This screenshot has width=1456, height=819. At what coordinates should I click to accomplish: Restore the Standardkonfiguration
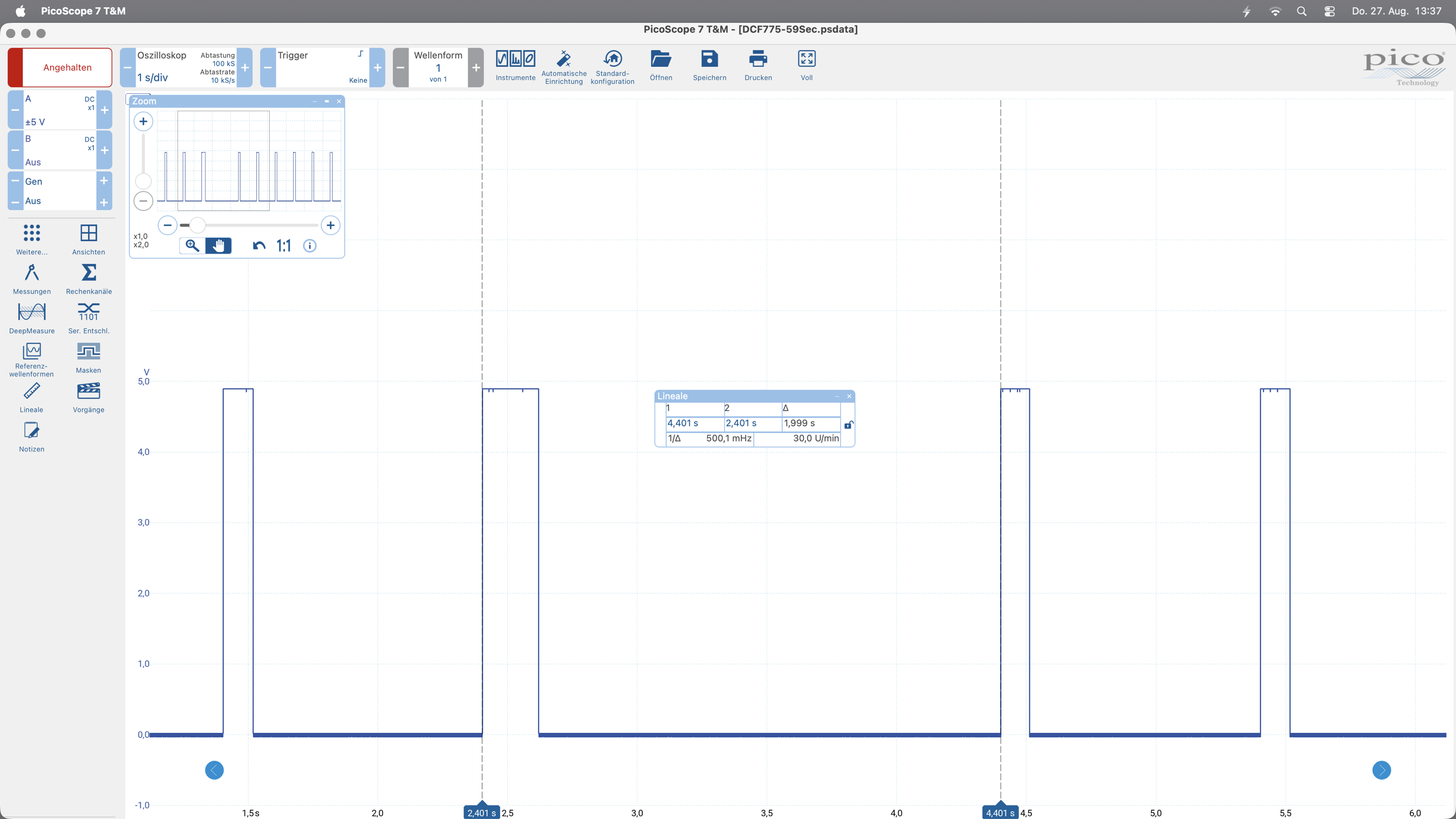coord(612,67)
